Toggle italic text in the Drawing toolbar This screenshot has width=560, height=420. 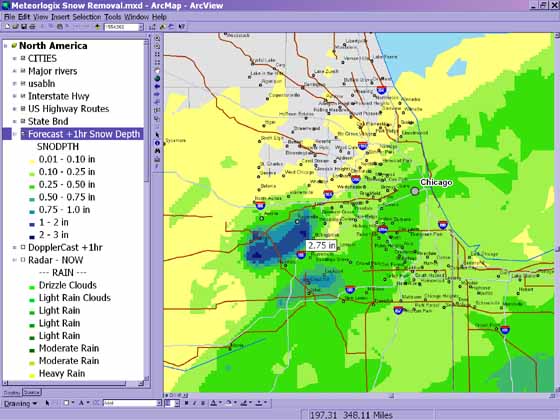pyautogui.click(x=195, y=403)
